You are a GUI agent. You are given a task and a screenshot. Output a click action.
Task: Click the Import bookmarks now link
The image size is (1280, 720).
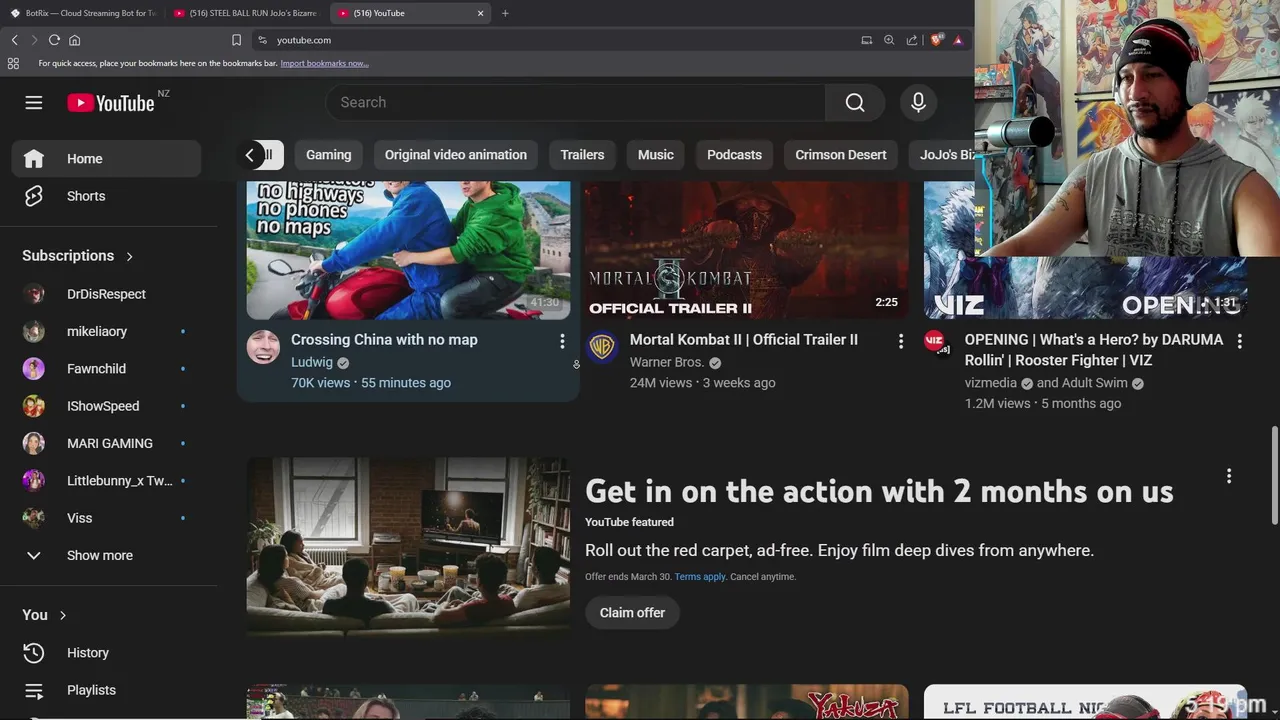[324, 63]
